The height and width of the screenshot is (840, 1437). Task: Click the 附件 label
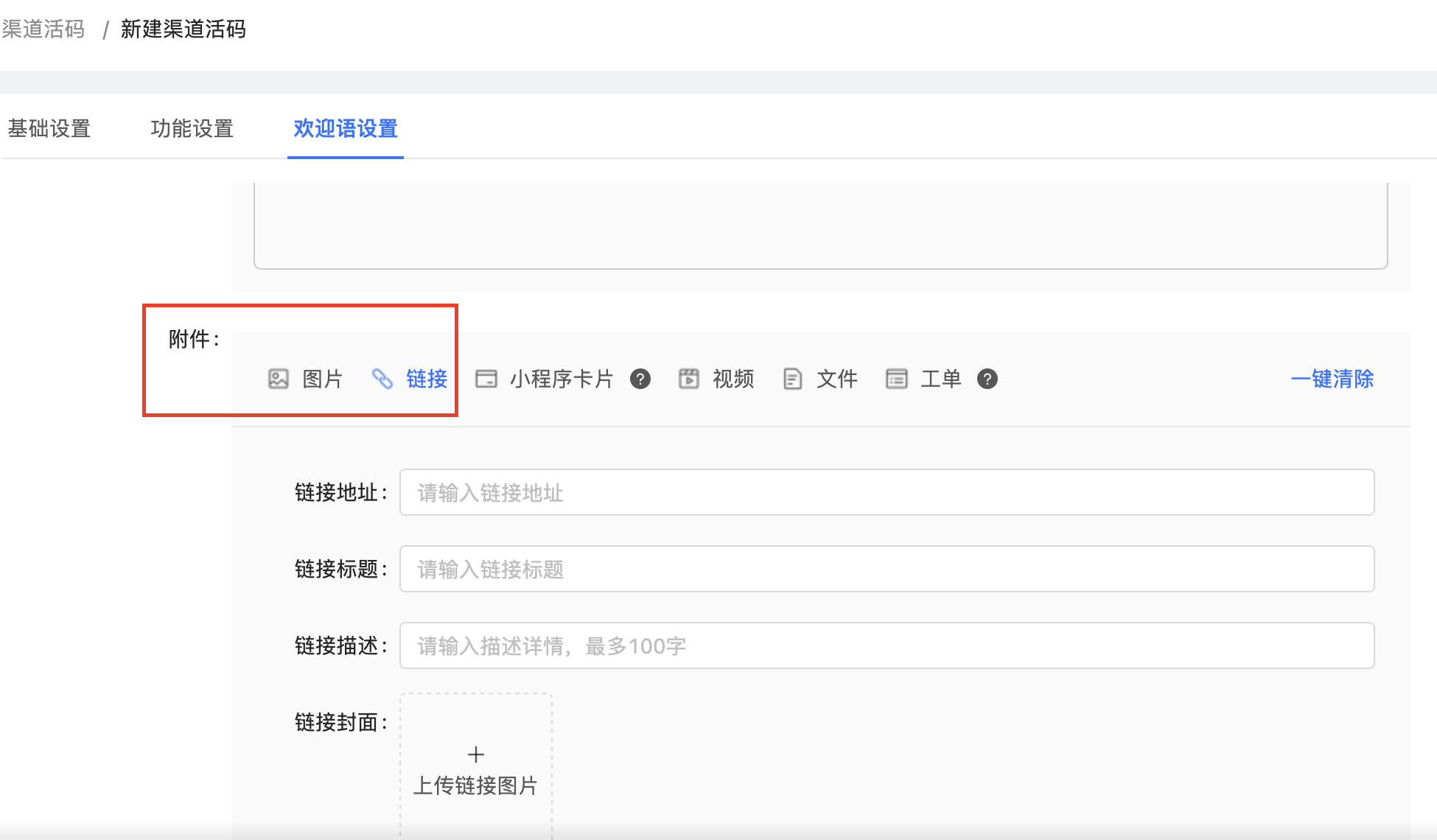(194, 339)
